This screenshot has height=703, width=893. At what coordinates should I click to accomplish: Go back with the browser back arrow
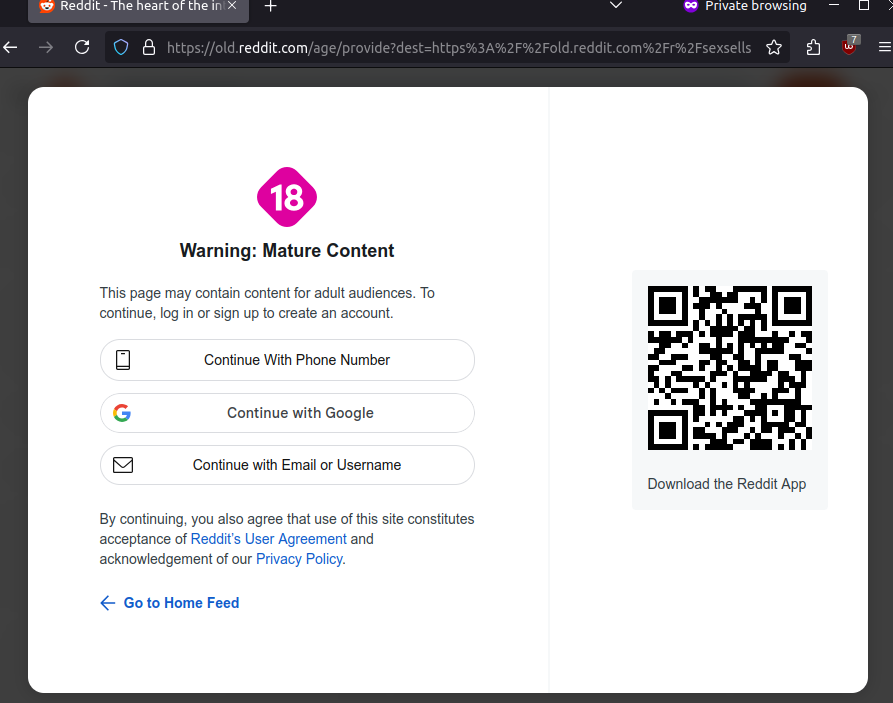coord(10,47)
